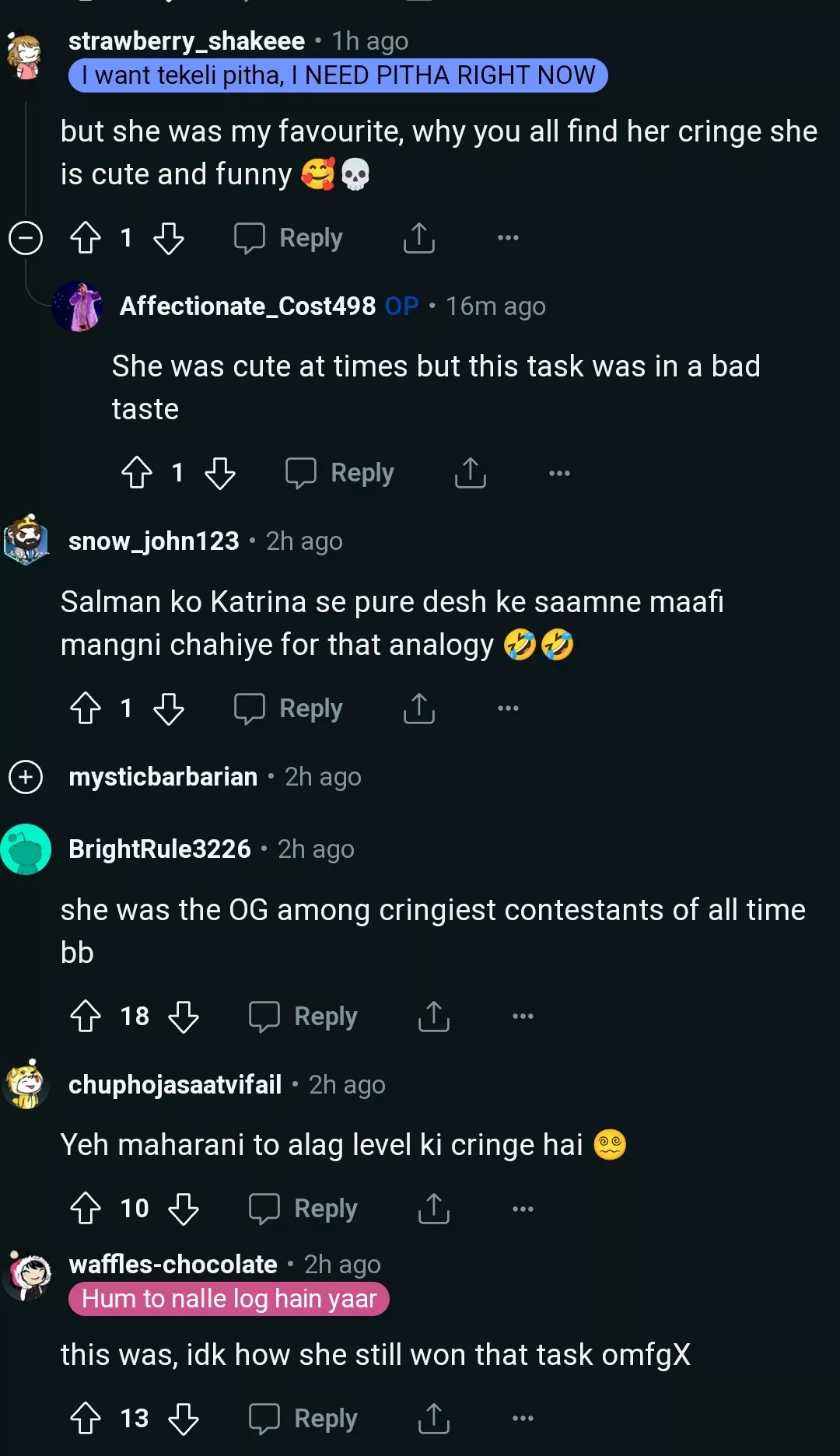Share BrightRule3226's comment
This screenshot has width=840, height=1456.
434,1017
